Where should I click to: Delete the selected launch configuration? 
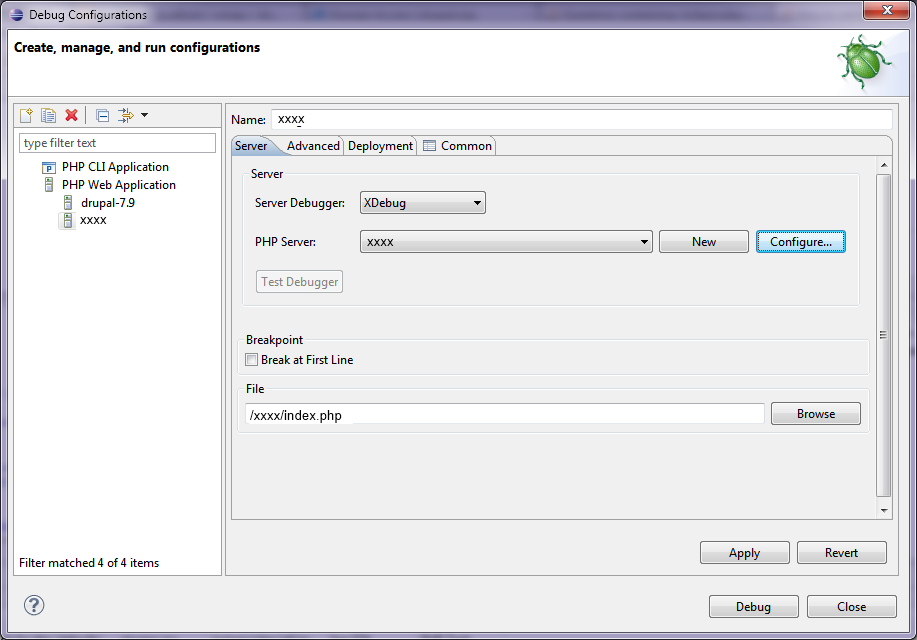[71, 115]
